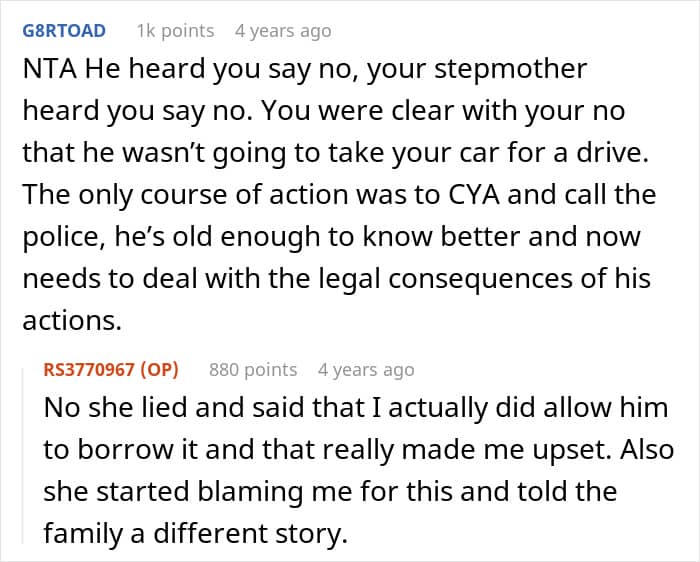Image resolution: width=700 pixels, height=562 pixels.
Task: Click the 880 points score
Action: (x=252, y=370)
